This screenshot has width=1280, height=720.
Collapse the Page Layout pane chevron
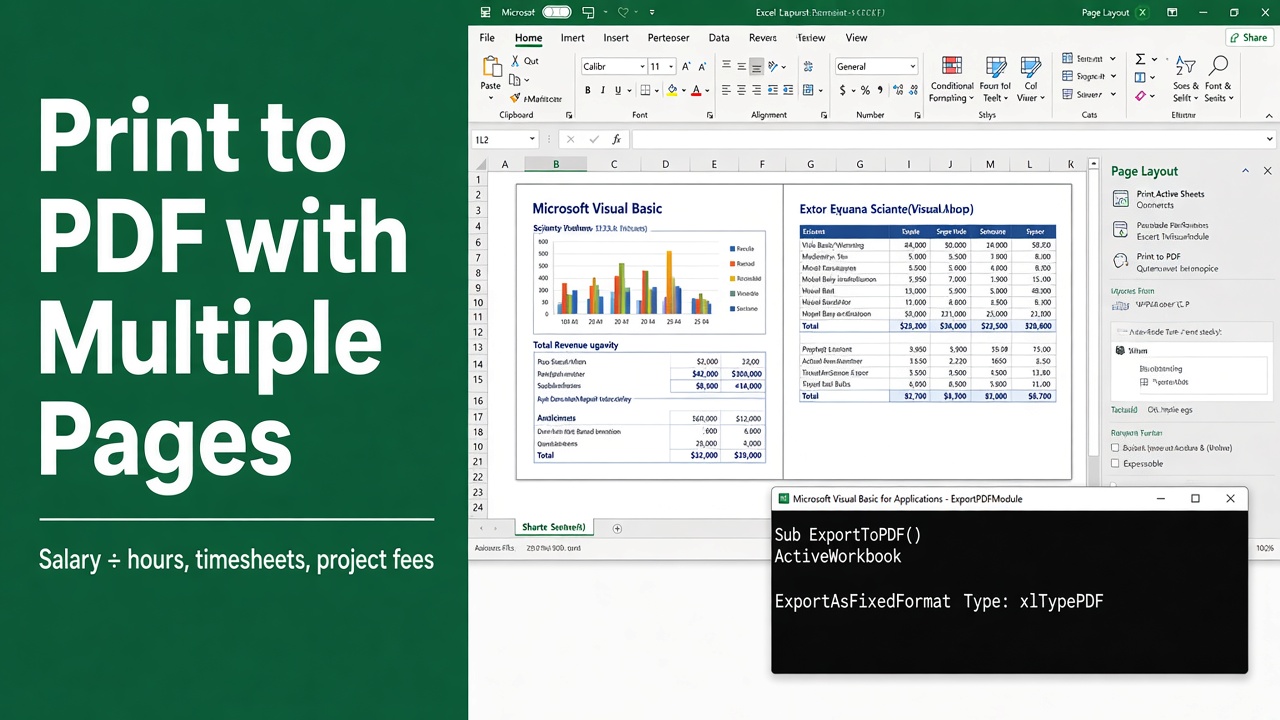pyautogui.click(x=1245, y=171)
